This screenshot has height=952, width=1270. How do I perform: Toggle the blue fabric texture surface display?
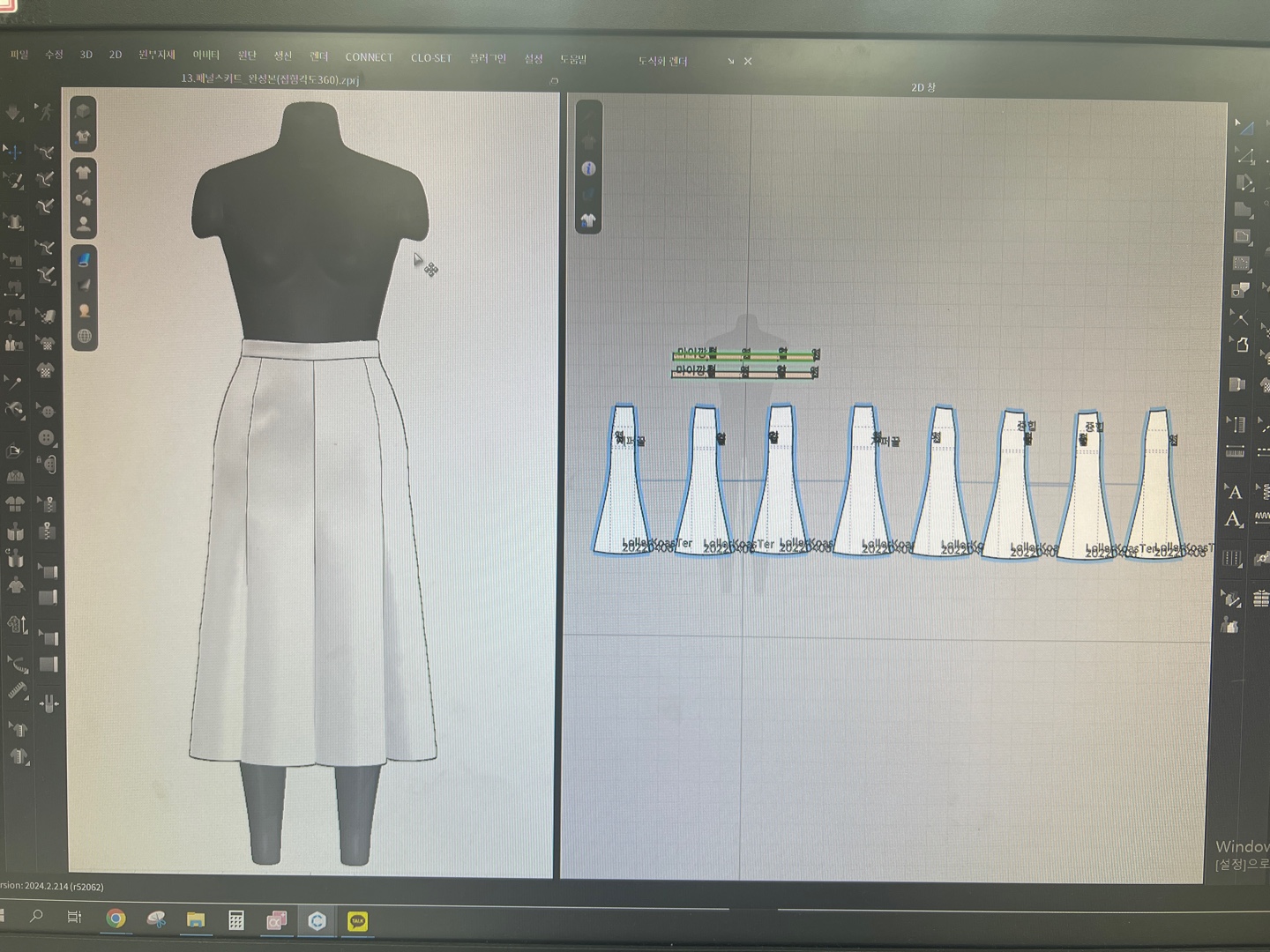coord(84,259)
